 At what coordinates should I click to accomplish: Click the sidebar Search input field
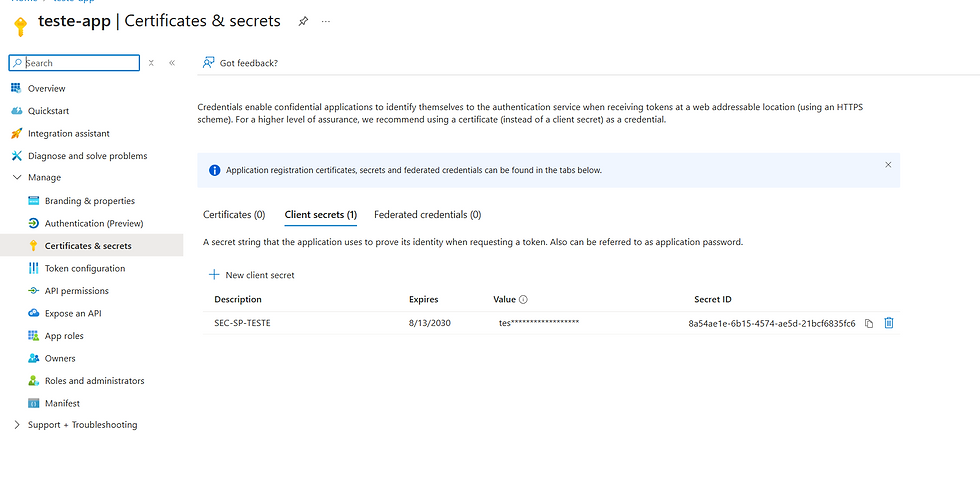[74, 63]
